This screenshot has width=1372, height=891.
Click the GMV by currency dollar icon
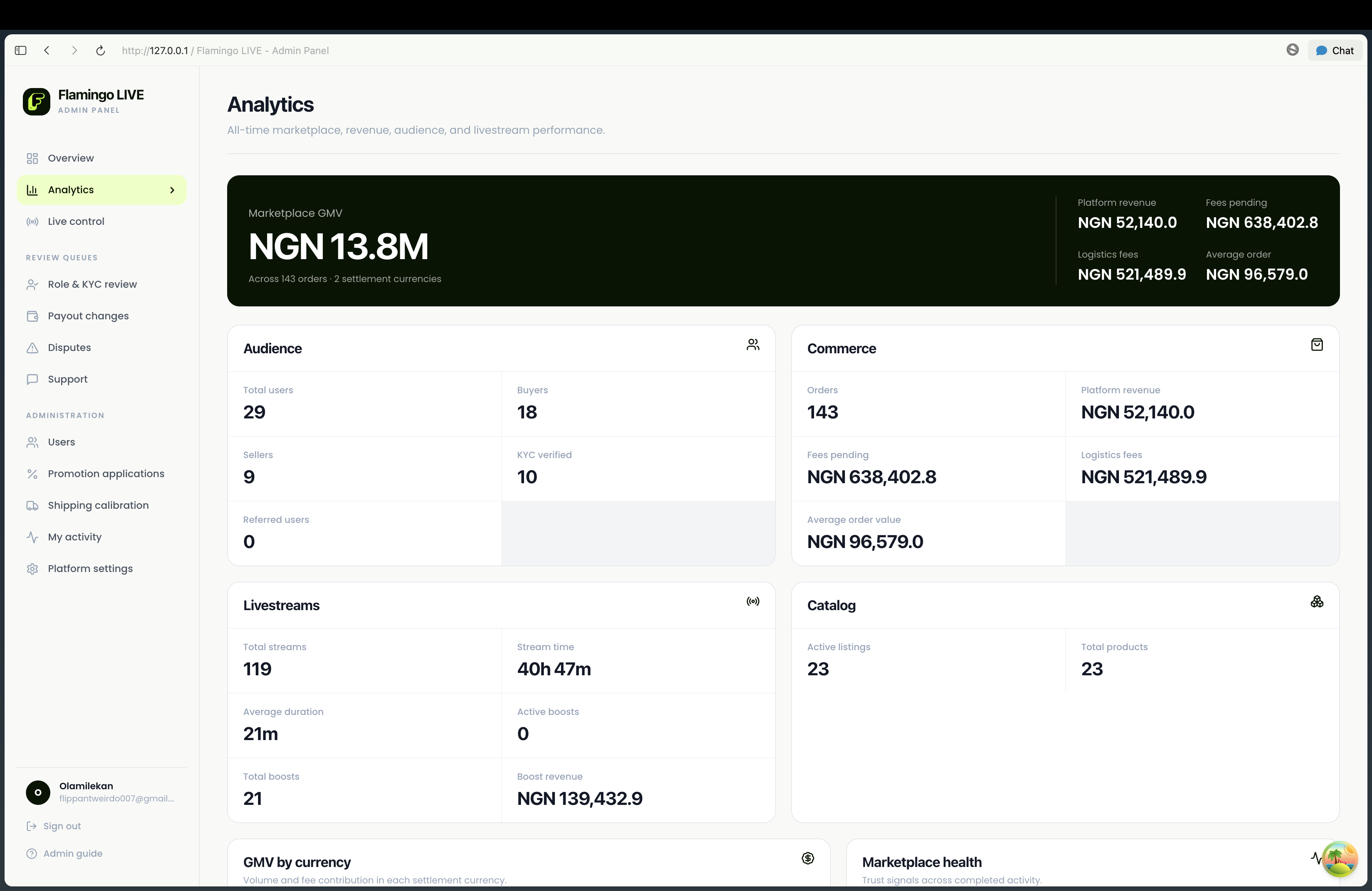pyautogui.click(x=808, y=859)
